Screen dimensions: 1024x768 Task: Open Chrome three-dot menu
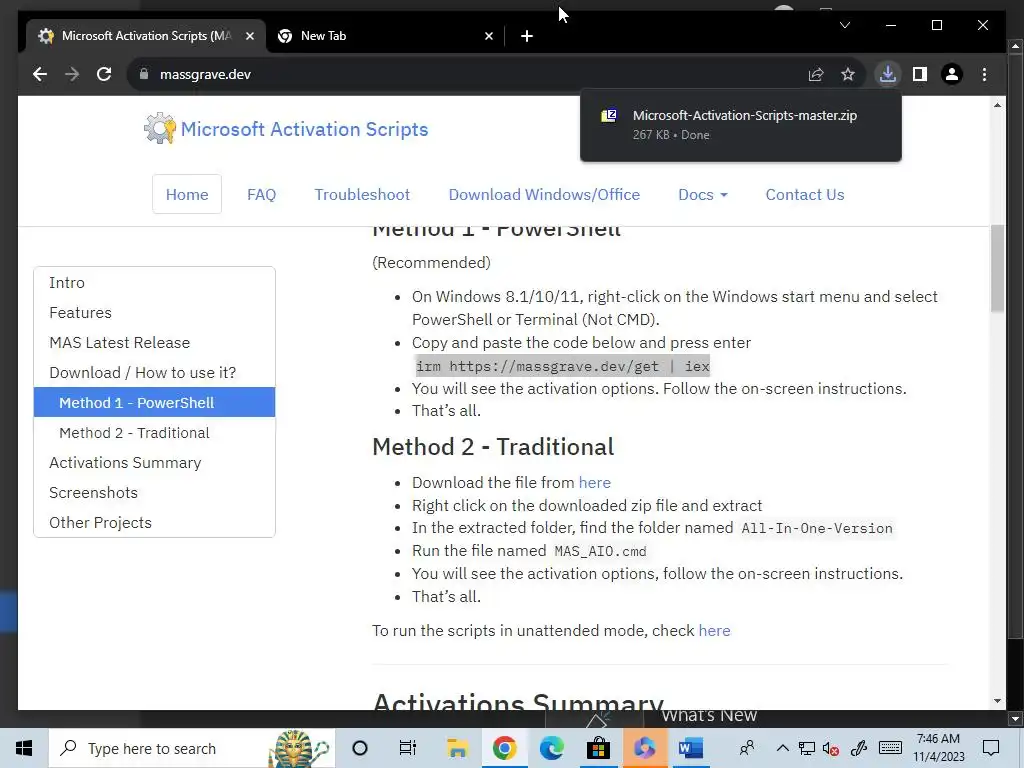[x=984, y=74]
